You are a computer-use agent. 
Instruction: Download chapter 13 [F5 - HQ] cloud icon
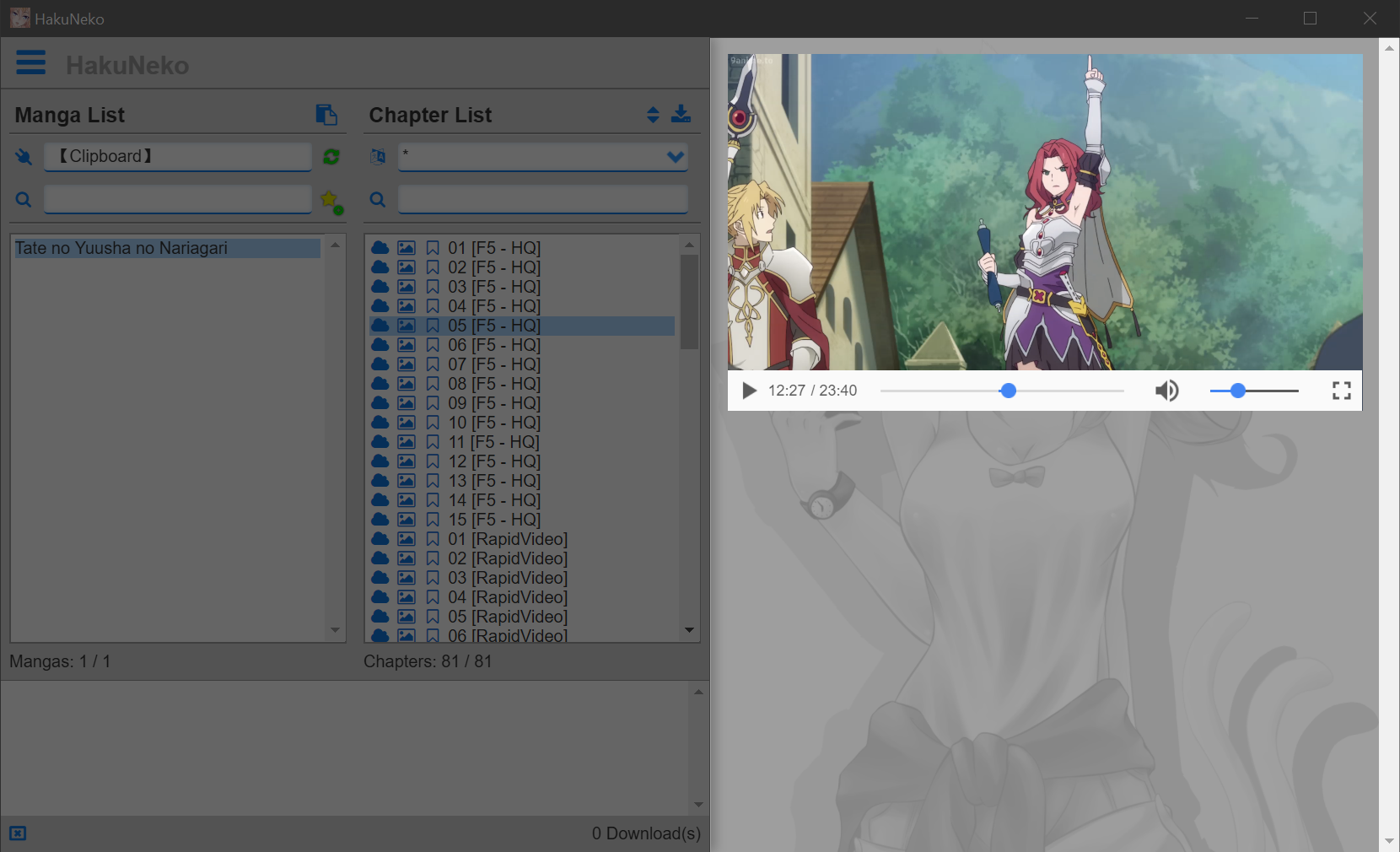pyautogui.click(x=380, y=481)
